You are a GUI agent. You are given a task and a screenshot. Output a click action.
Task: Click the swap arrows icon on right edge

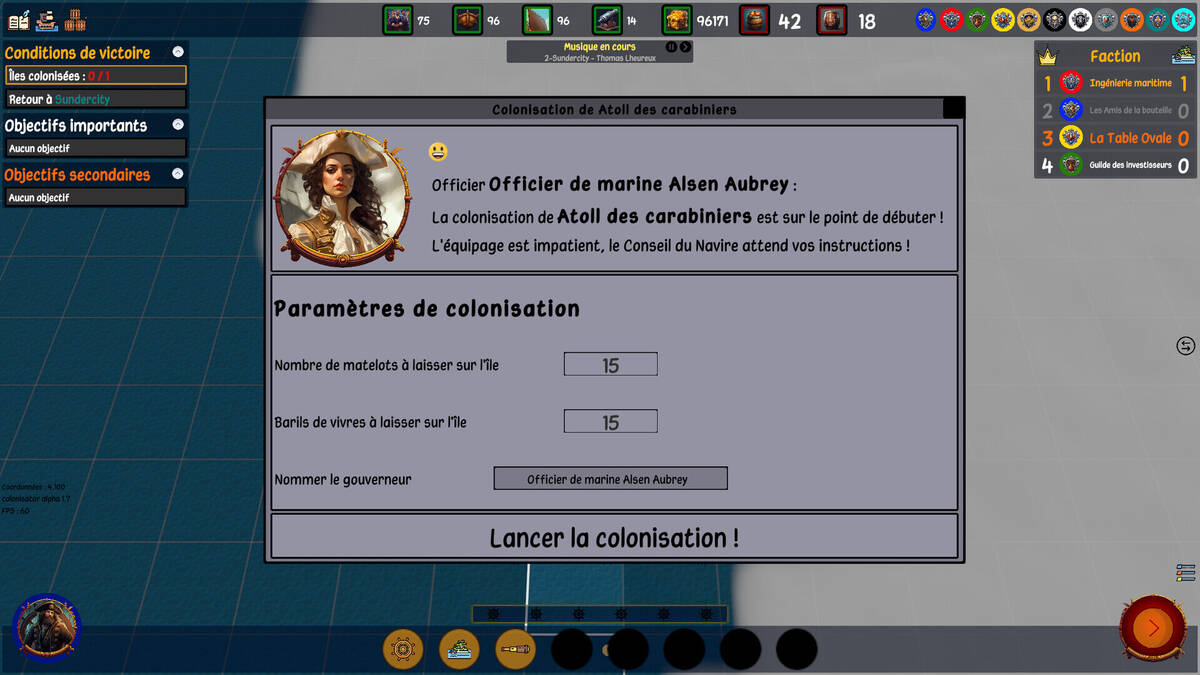(1186, 346)
